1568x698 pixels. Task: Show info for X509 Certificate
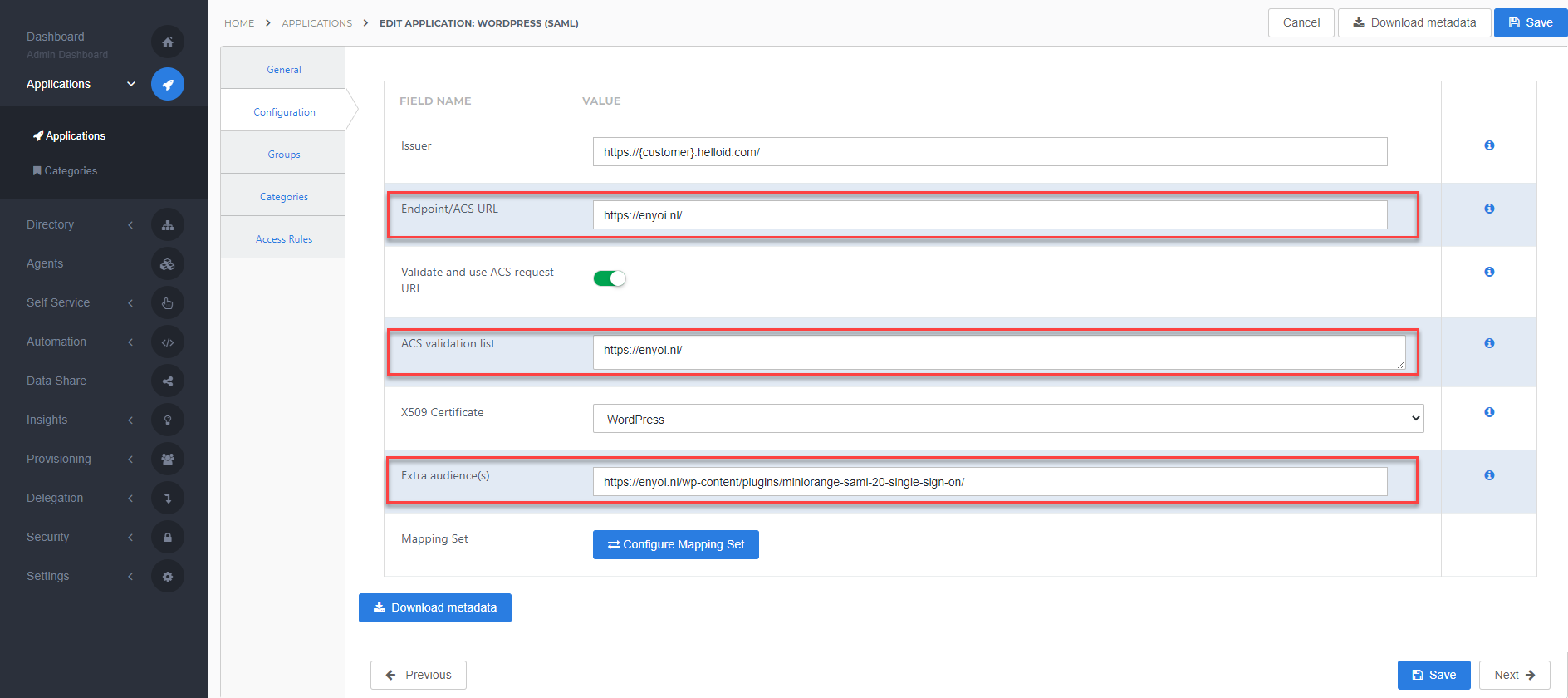tap(1489, 412)
